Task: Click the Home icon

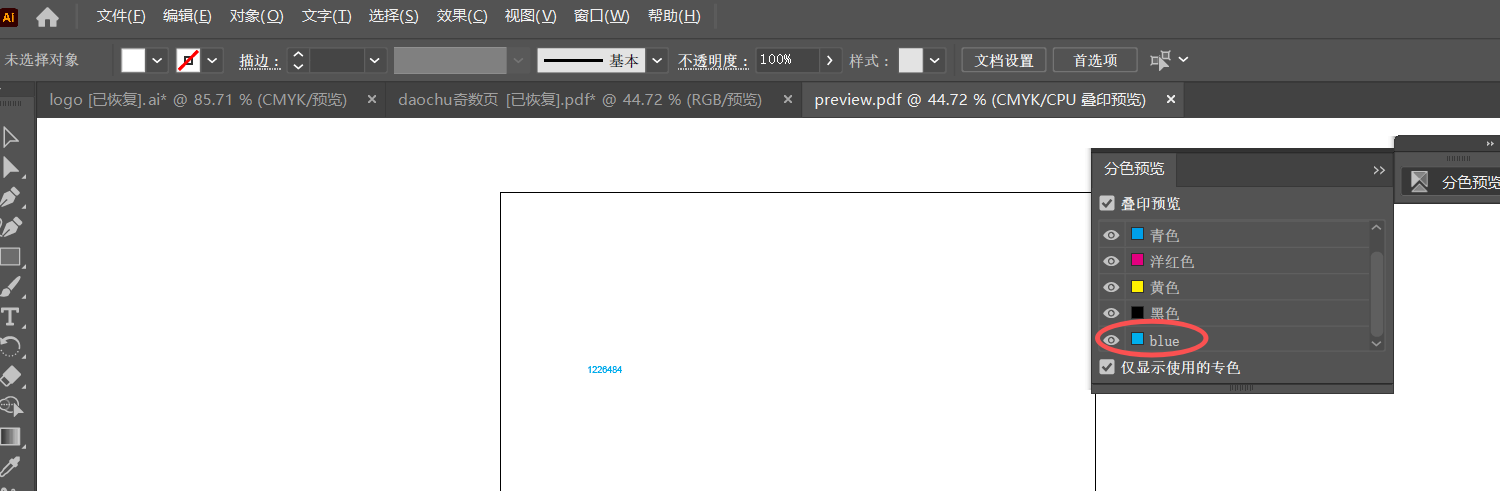Action: tap(47, 17)
